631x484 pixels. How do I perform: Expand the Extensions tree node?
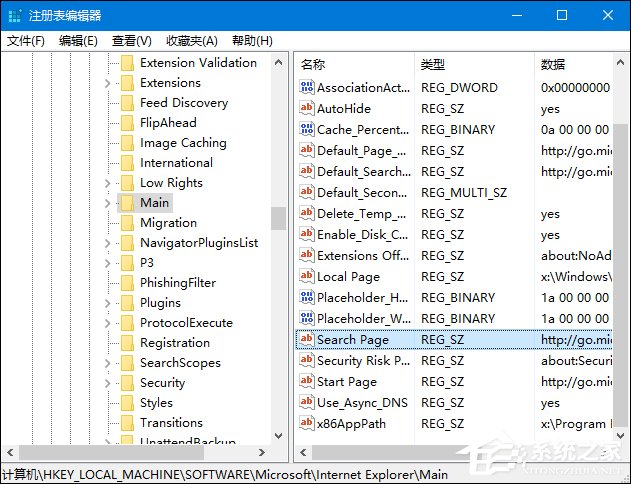108,83
